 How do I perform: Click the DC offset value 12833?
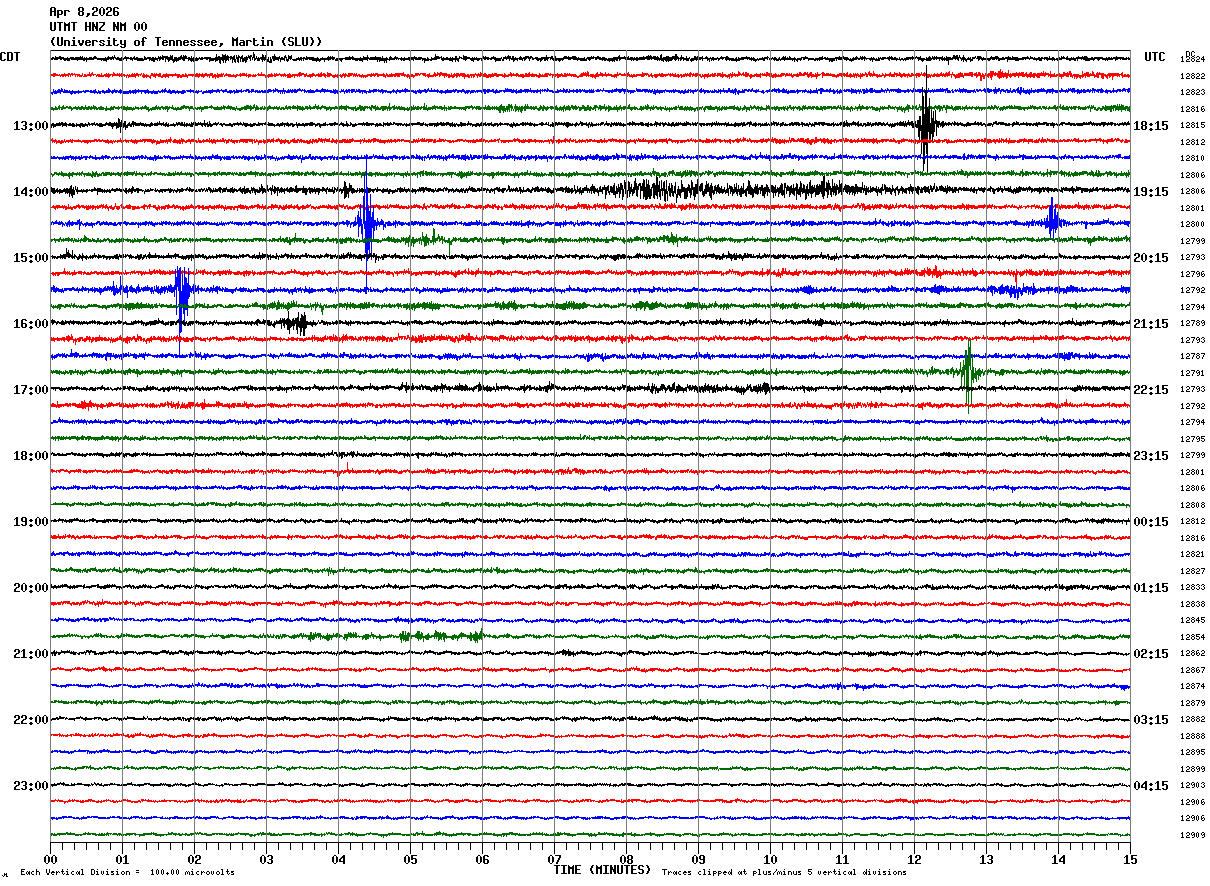1192,587
